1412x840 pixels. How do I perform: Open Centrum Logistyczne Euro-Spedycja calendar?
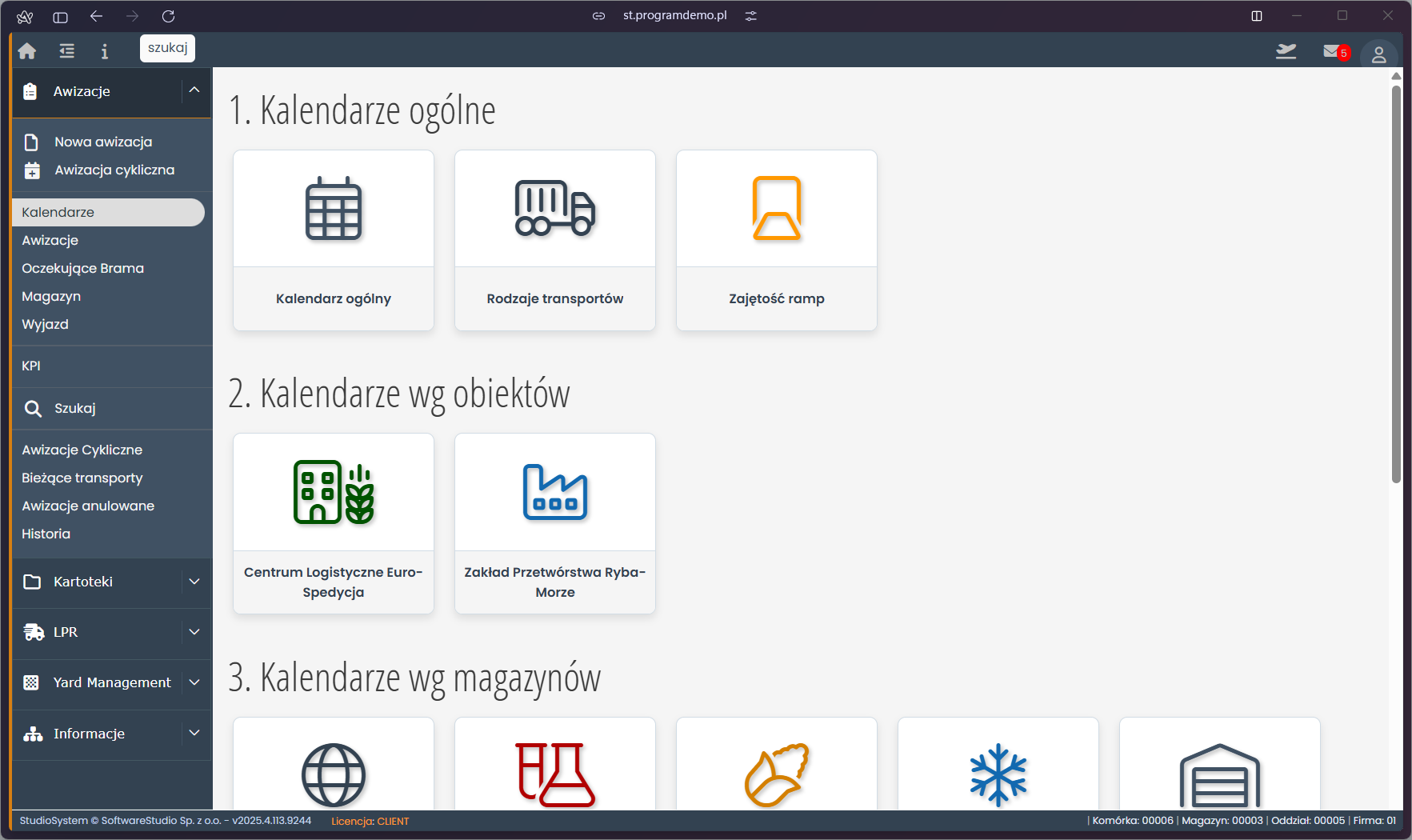pyautogui.click(x=334, y=523)
